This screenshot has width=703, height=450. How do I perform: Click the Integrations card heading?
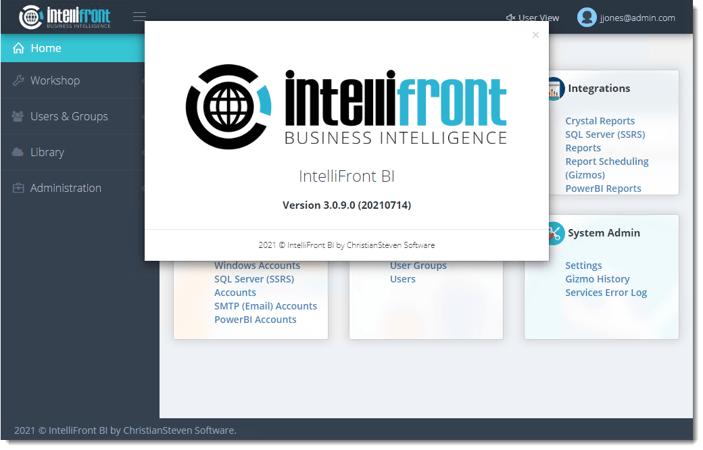(x=599, y=88)
